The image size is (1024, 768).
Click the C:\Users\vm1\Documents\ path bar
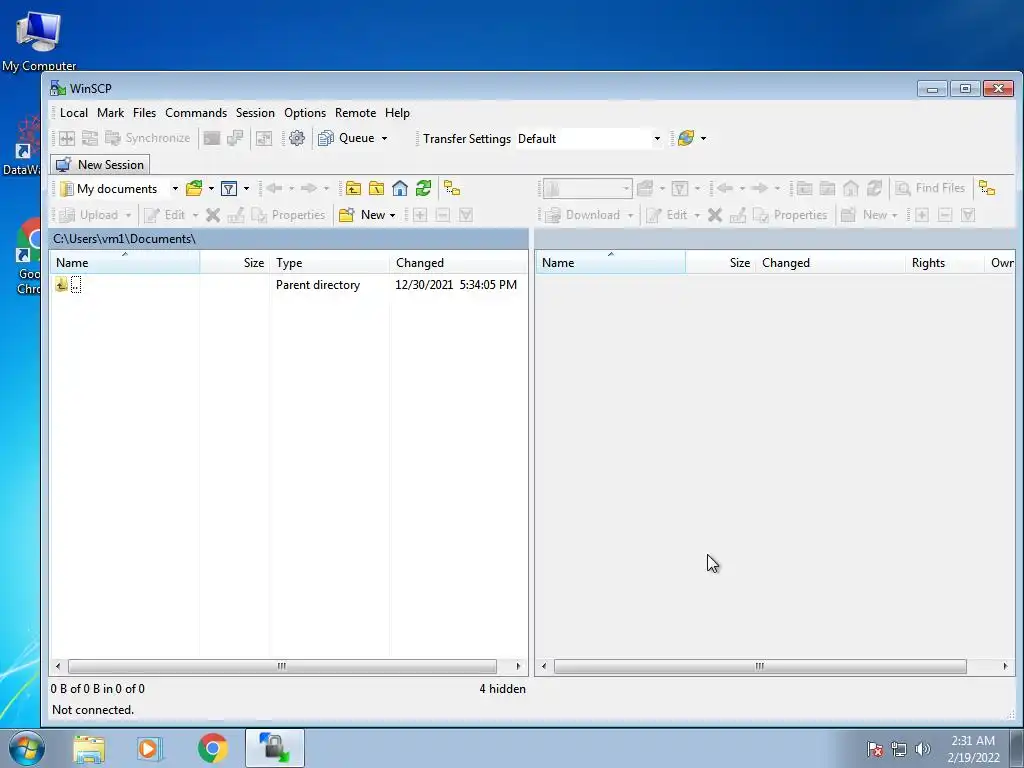(289, 239)
